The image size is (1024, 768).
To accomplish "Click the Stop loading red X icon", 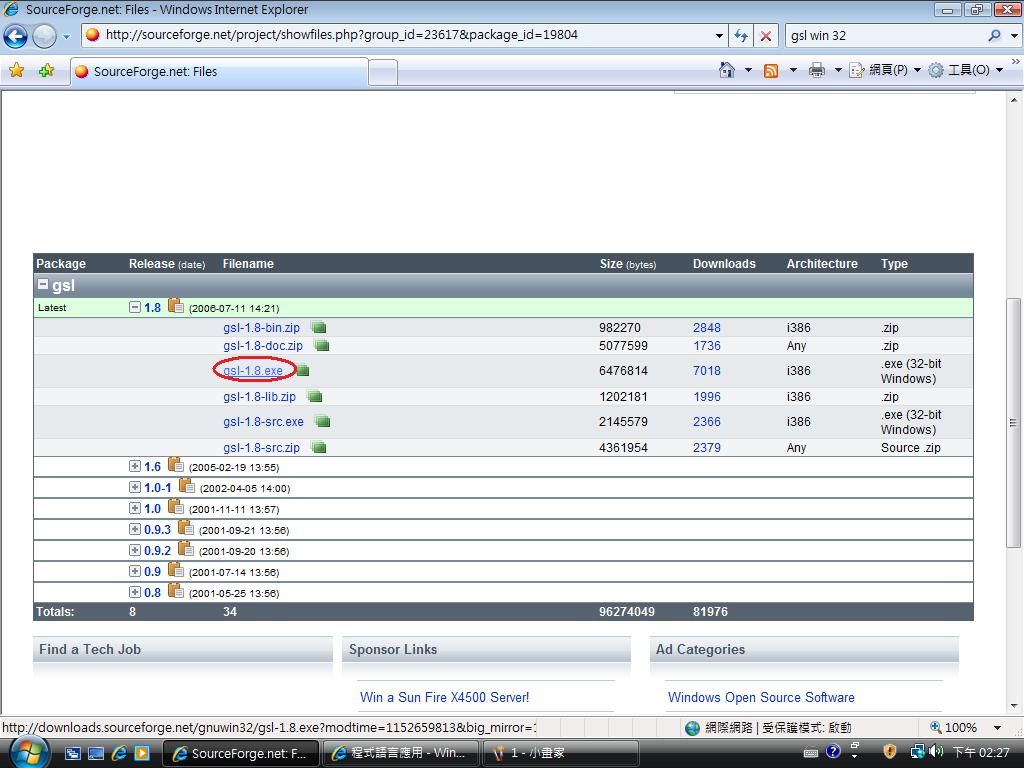I will click(x=766, y=35).
